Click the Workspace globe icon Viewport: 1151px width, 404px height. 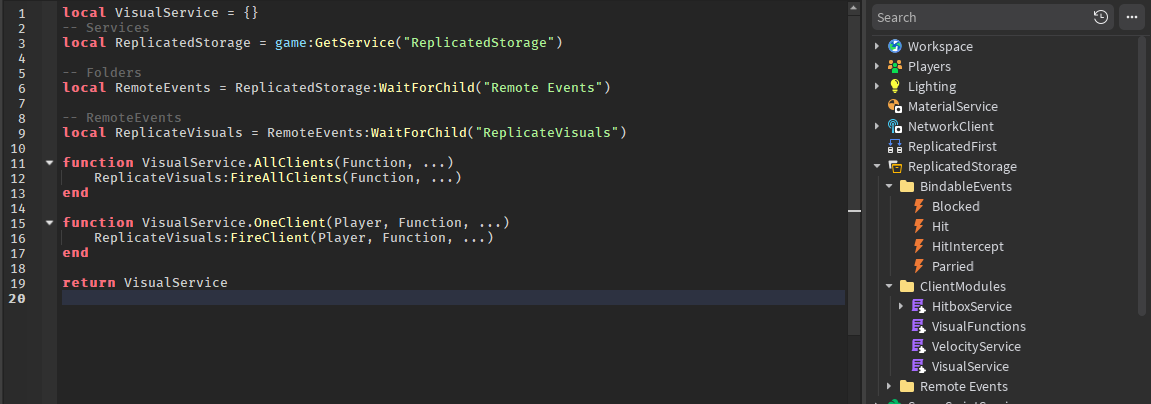click(x=894, y=46)
